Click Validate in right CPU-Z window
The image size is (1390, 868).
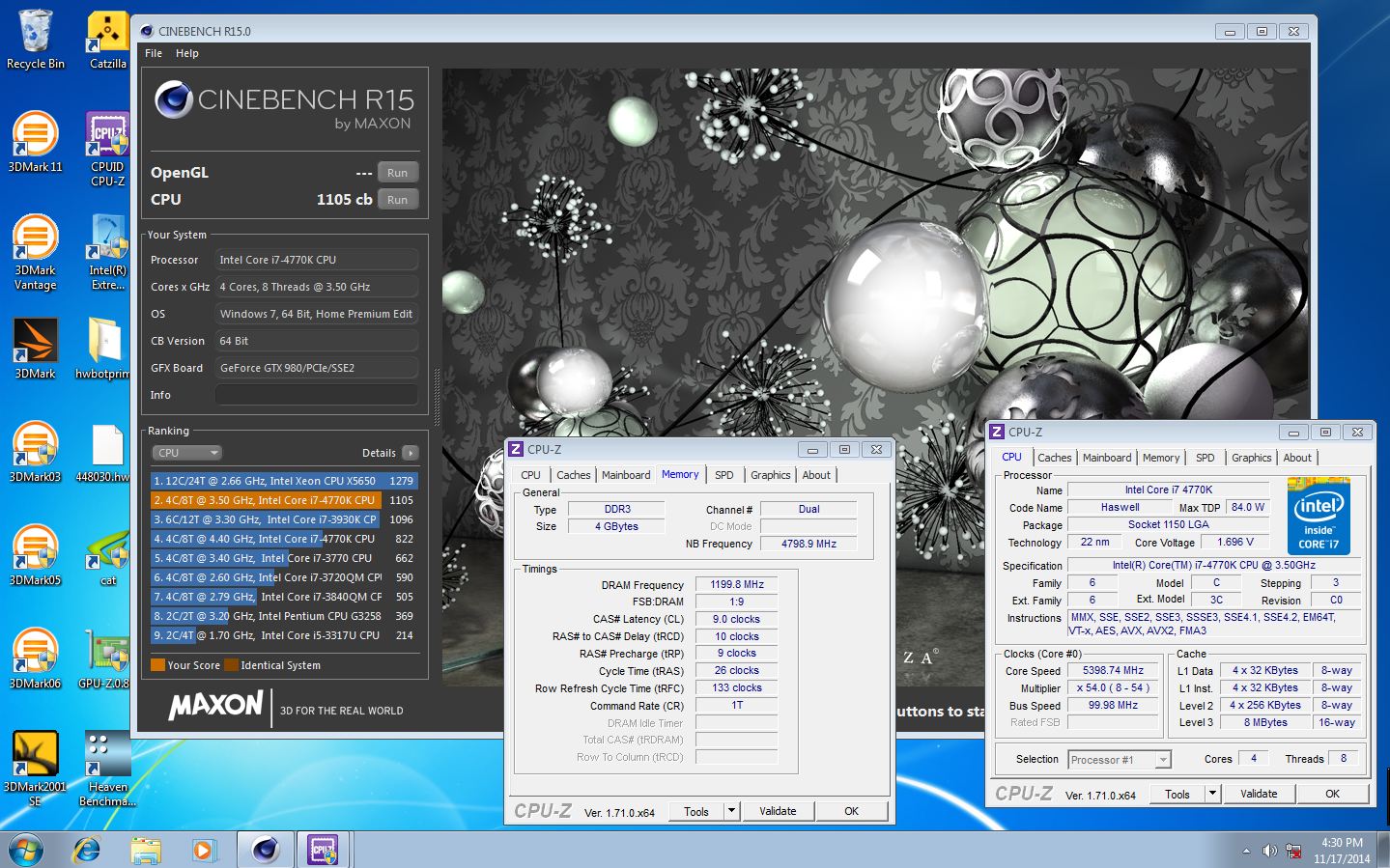(1260, 795)
